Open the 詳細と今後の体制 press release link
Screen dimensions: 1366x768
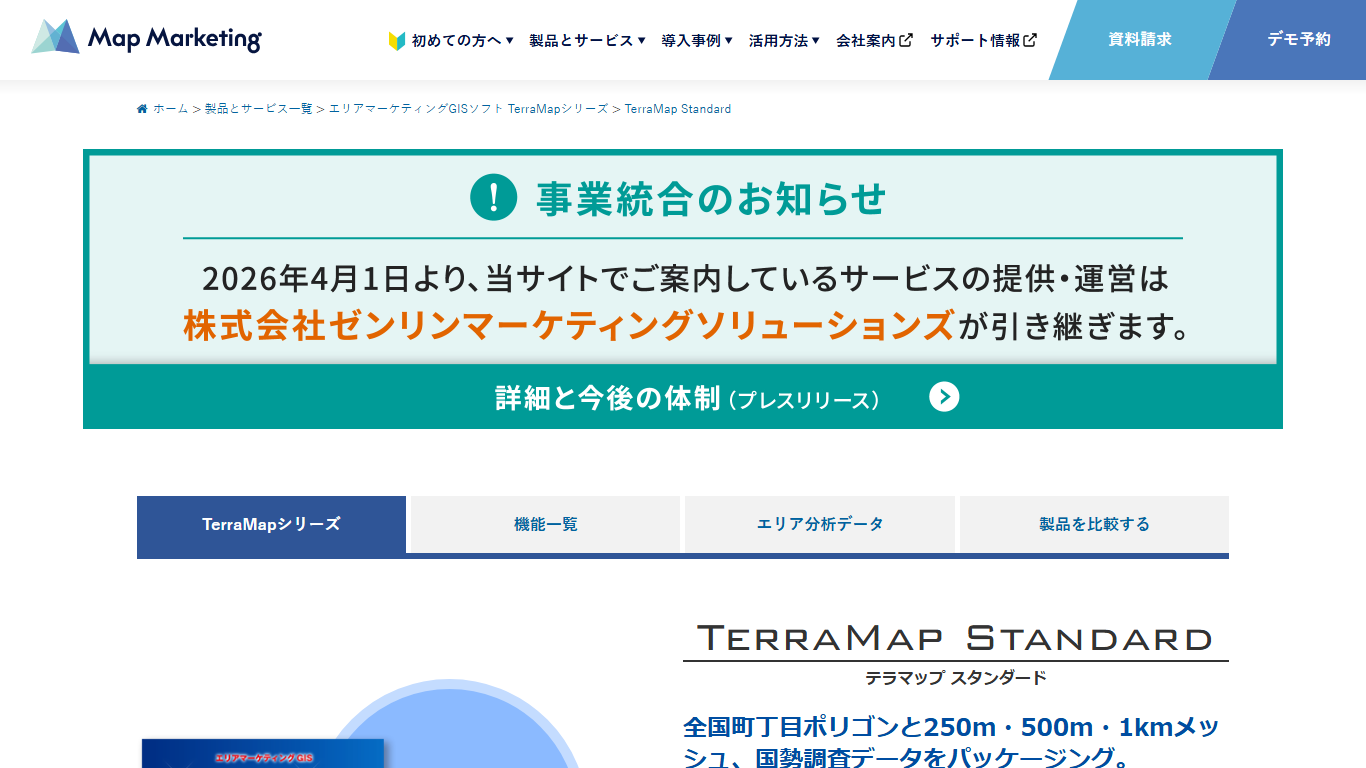686,398
